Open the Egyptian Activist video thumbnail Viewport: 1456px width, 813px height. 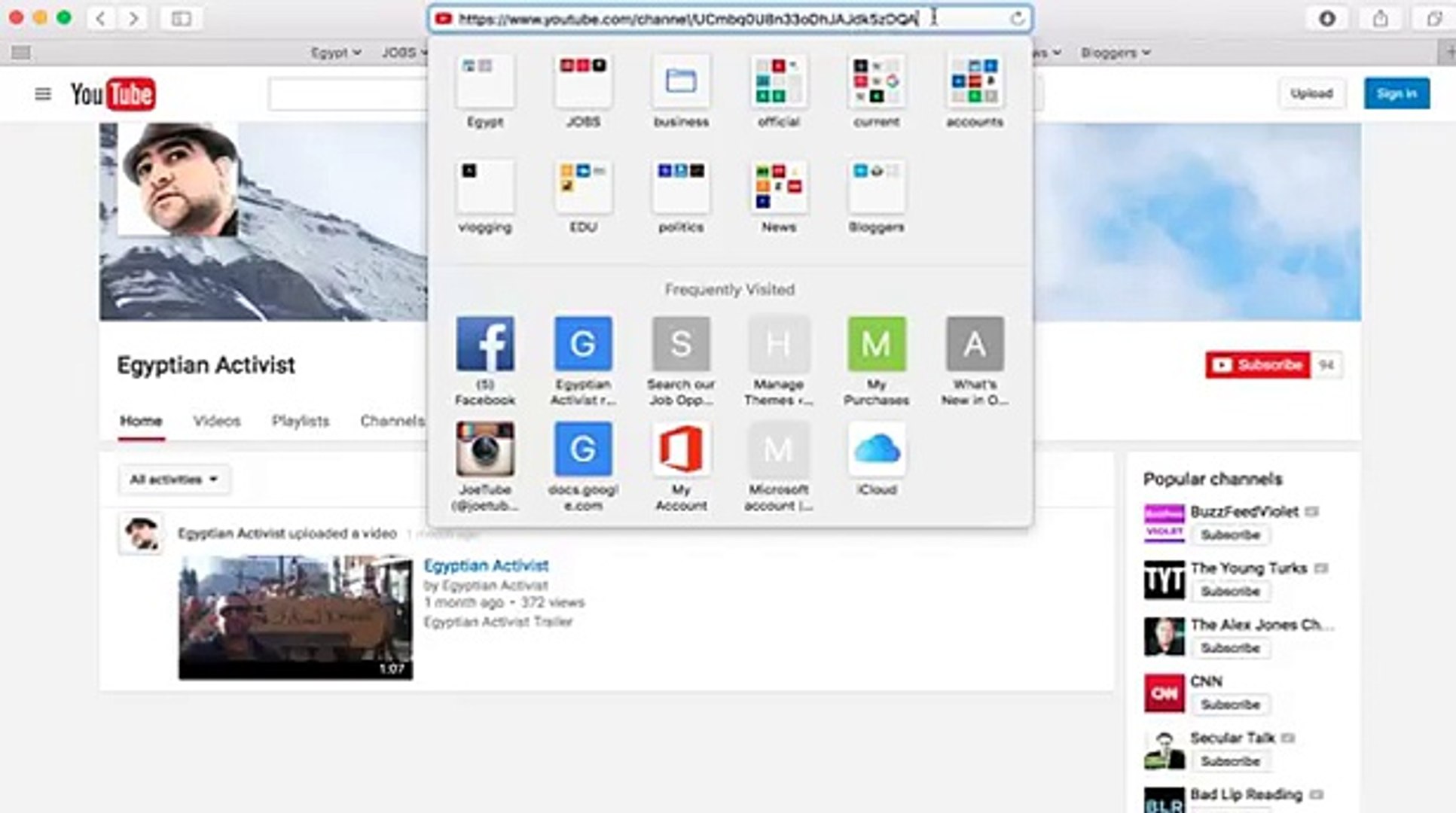295,617
